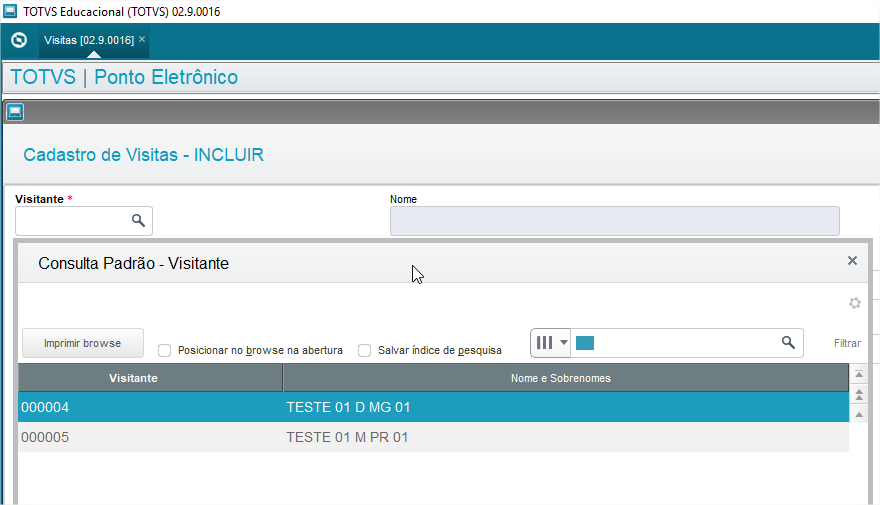The image size is (880, 505).
Task: Move up one row with arrow icon
Action: 859,415
